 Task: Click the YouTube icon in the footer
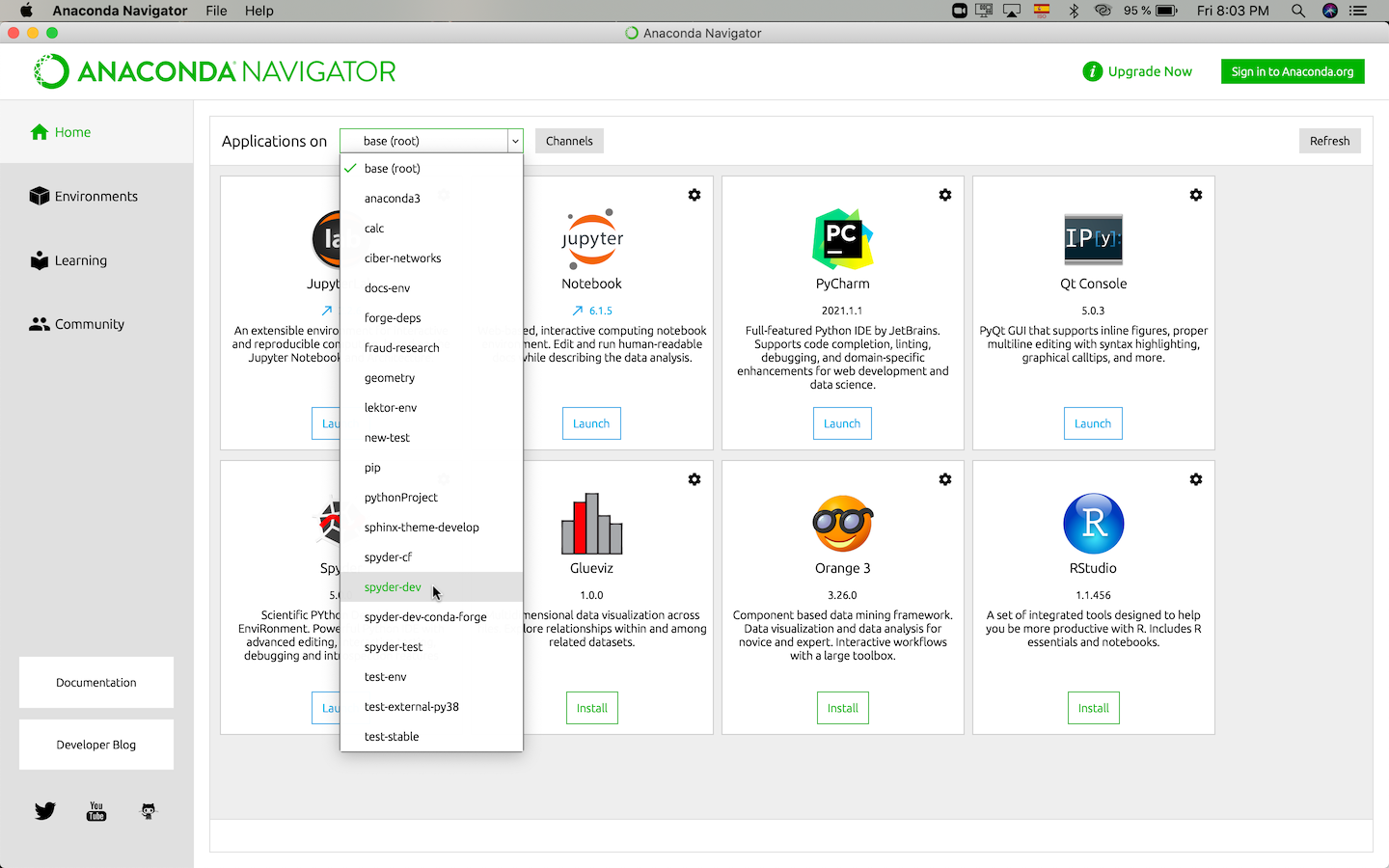click(95, 811)
